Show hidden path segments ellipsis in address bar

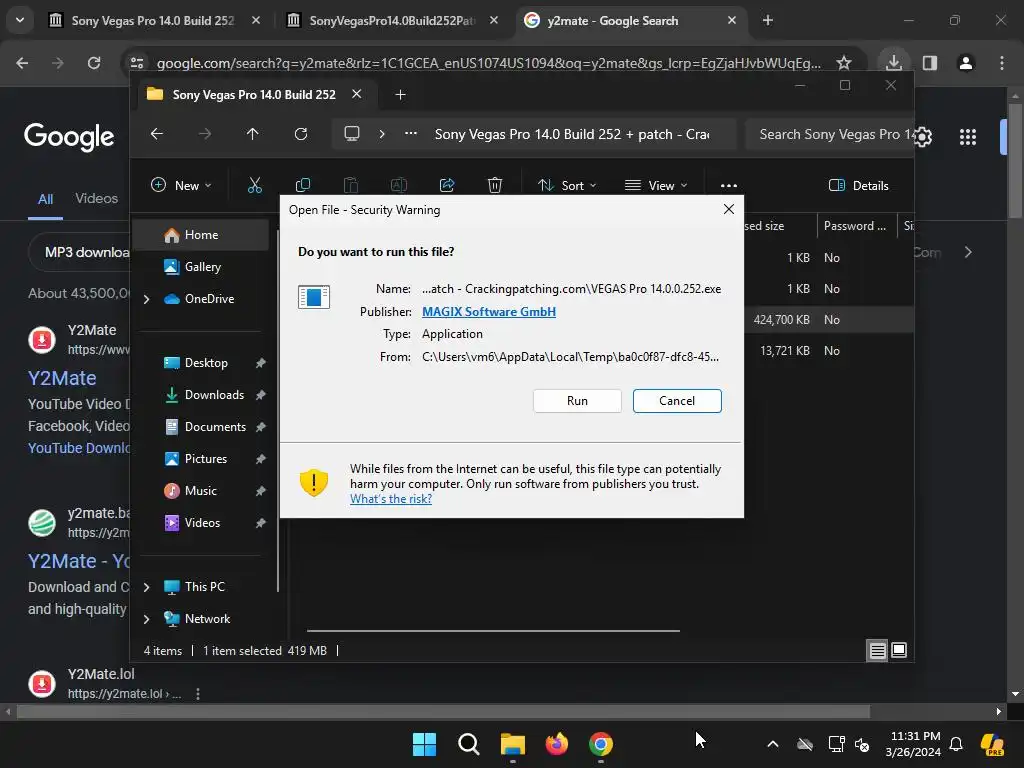[x=411, y=134]
